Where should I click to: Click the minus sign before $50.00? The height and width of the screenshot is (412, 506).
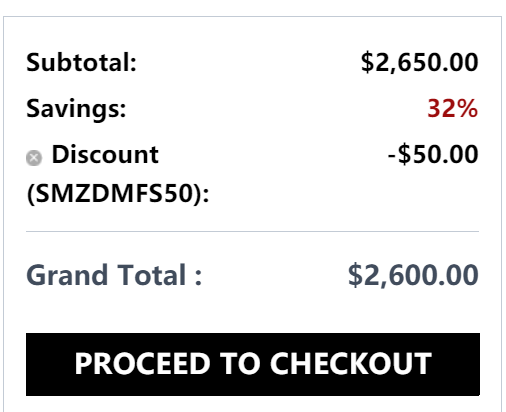tap(392, 156)
